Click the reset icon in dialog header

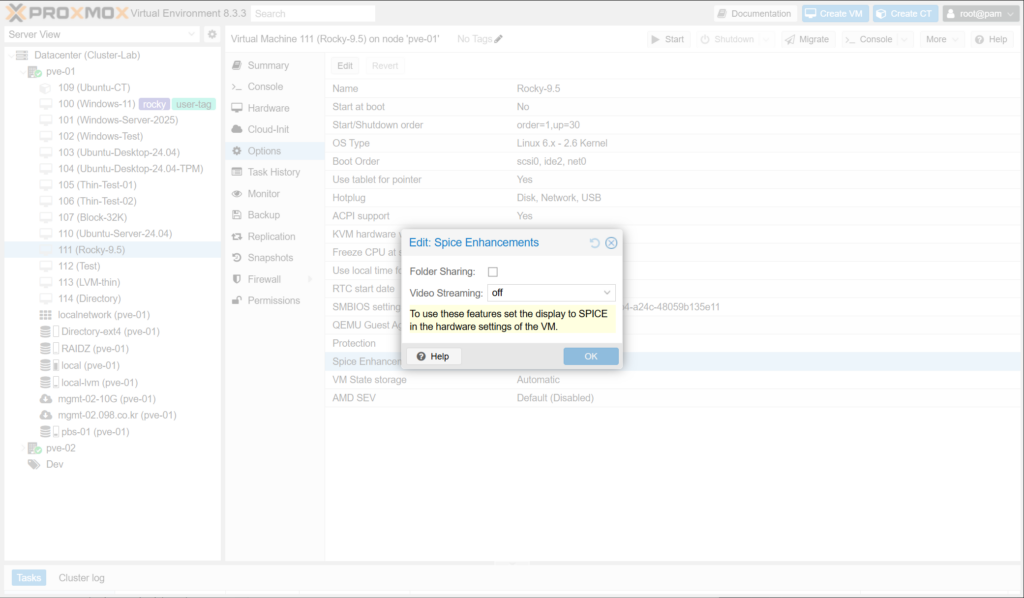[595, 243]
